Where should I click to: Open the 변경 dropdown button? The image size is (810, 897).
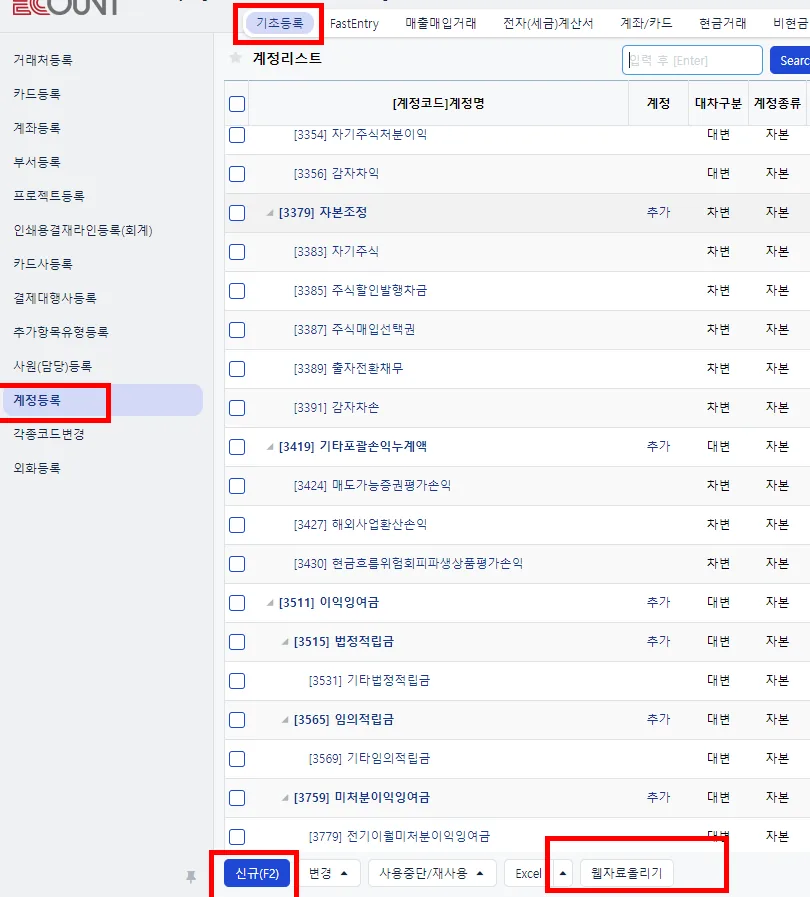[328, 873]
